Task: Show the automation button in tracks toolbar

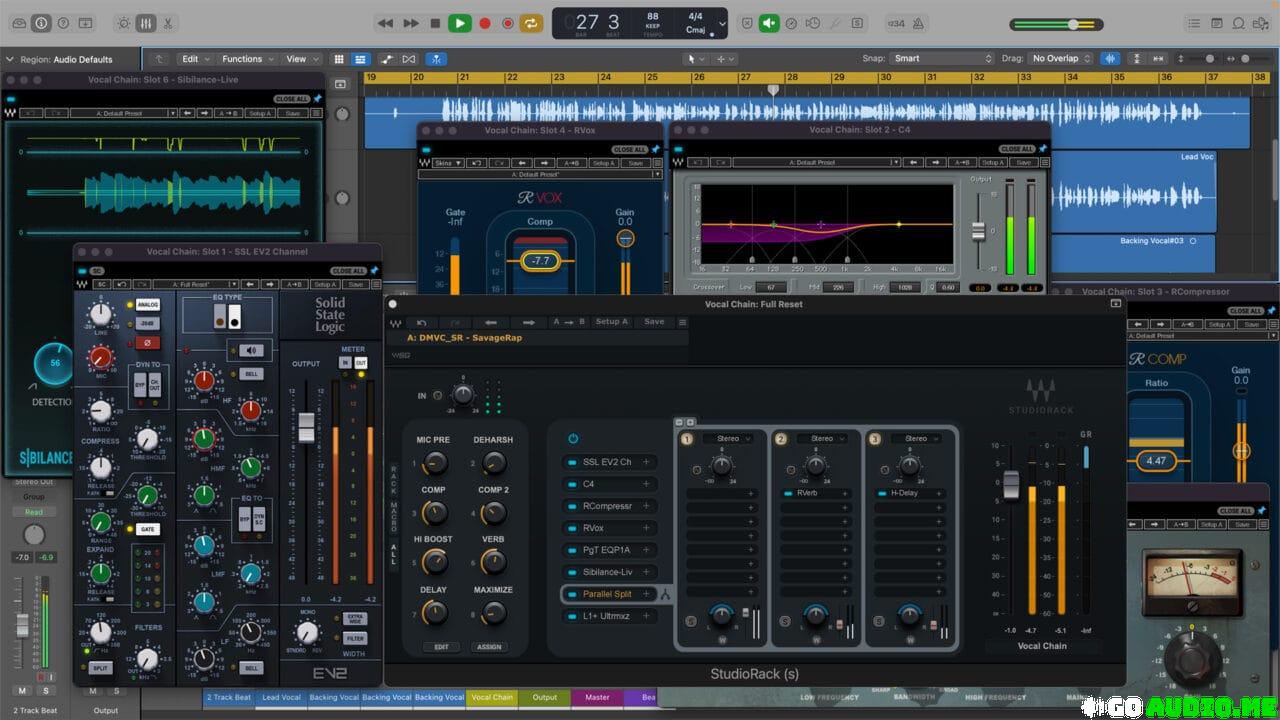Action: (x=386, y=59)
